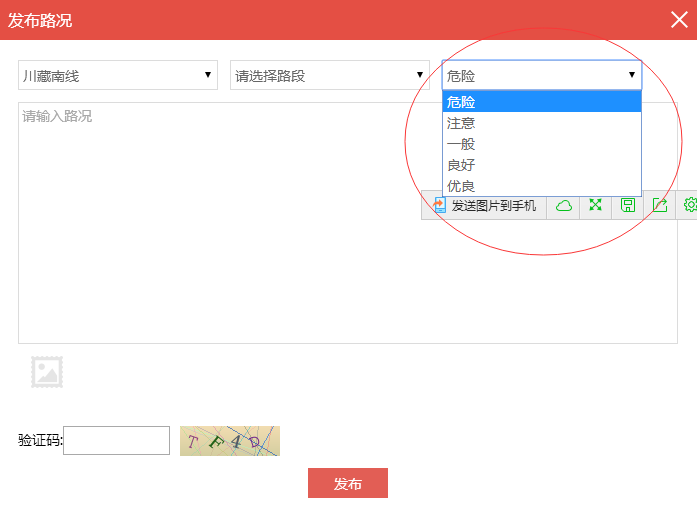Click the 验证码 input field

click(x=116, y=440)
